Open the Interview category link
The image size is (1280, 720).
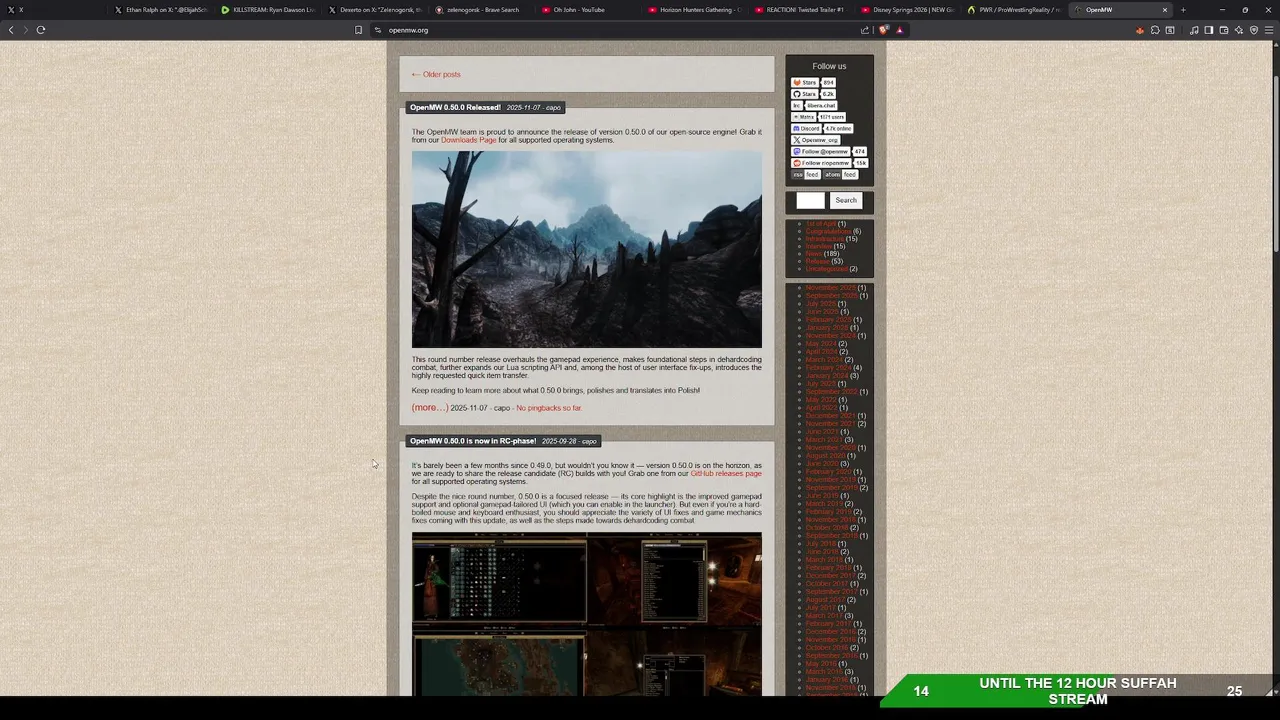click(x=819, y=246)
